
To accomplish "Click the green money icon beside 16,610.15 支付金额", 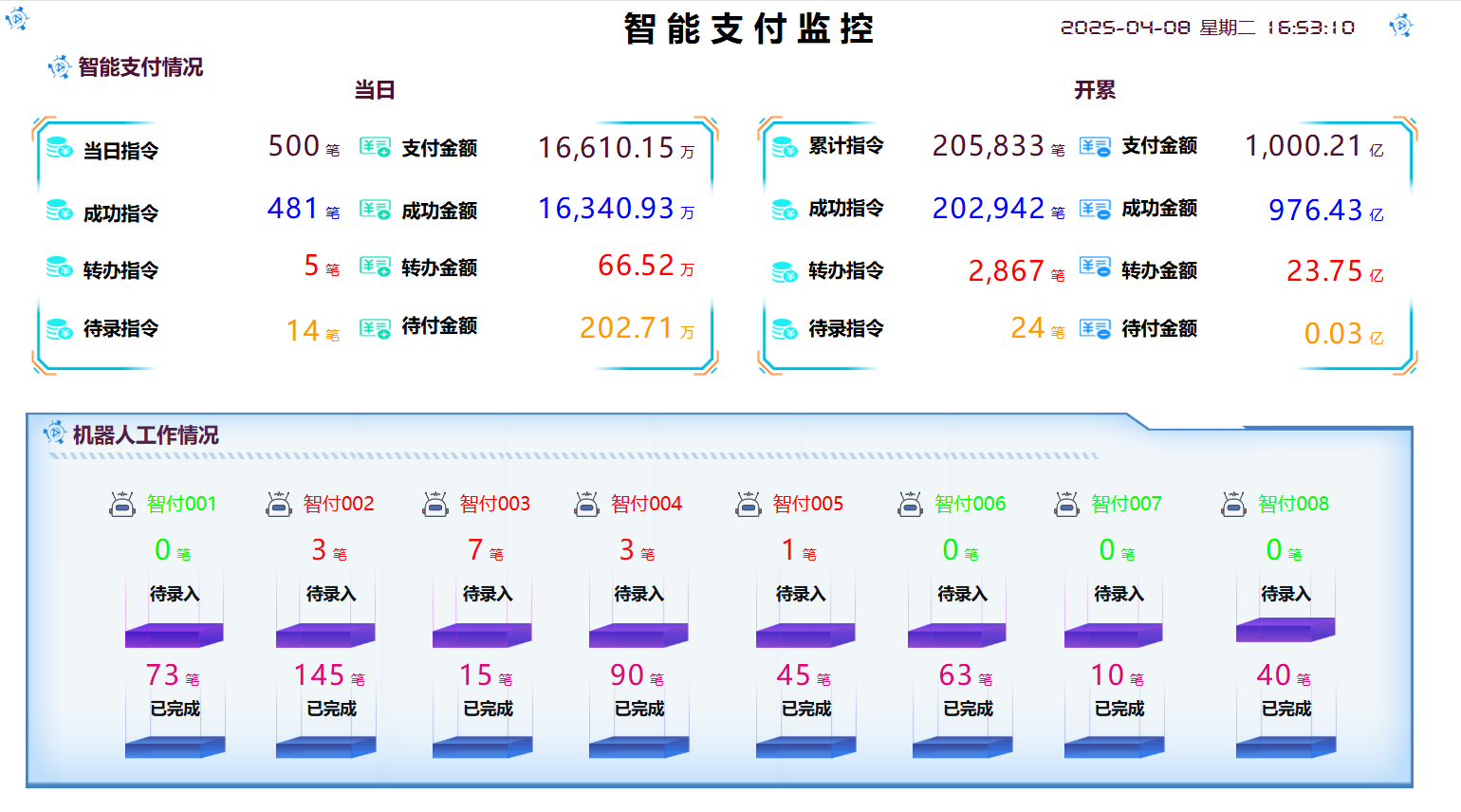I will click(x=375, y=147).
